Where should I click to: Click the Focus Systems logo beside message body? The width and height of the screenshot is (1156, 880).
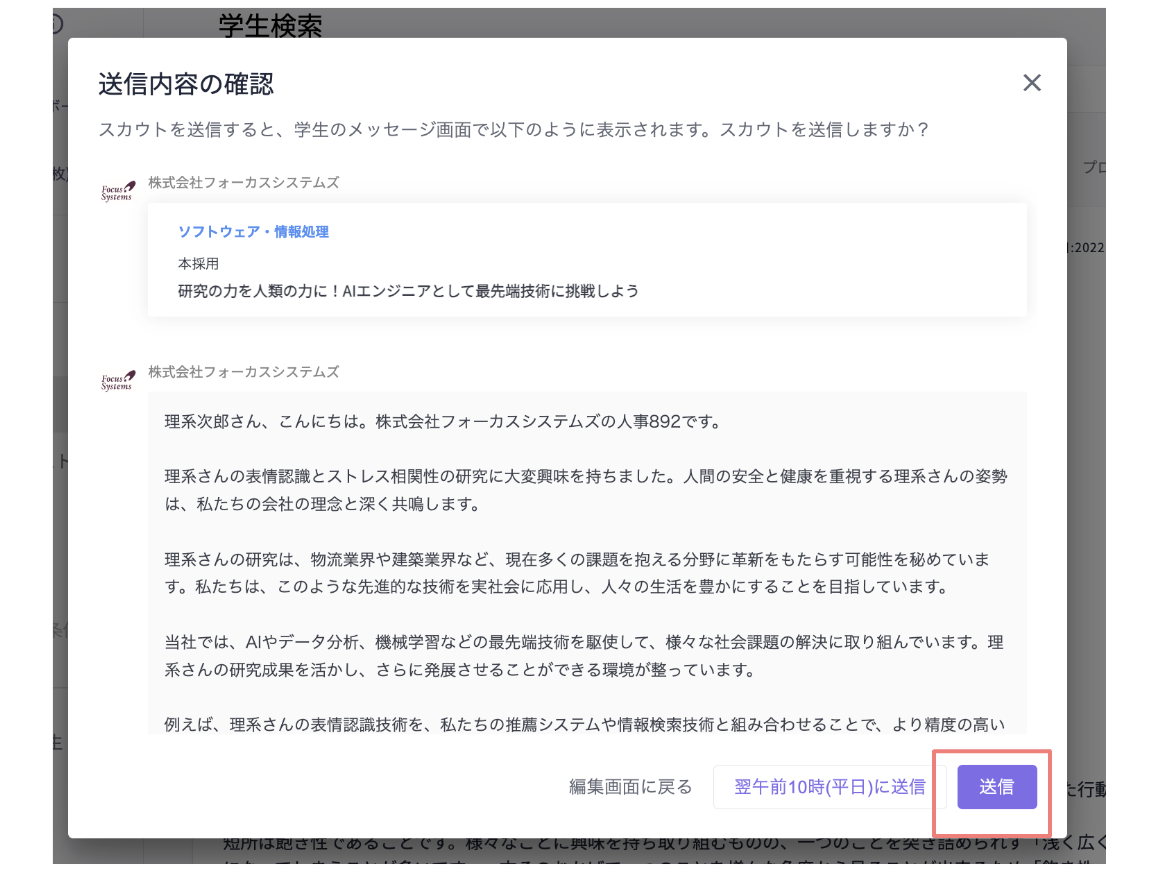(117, 380)
